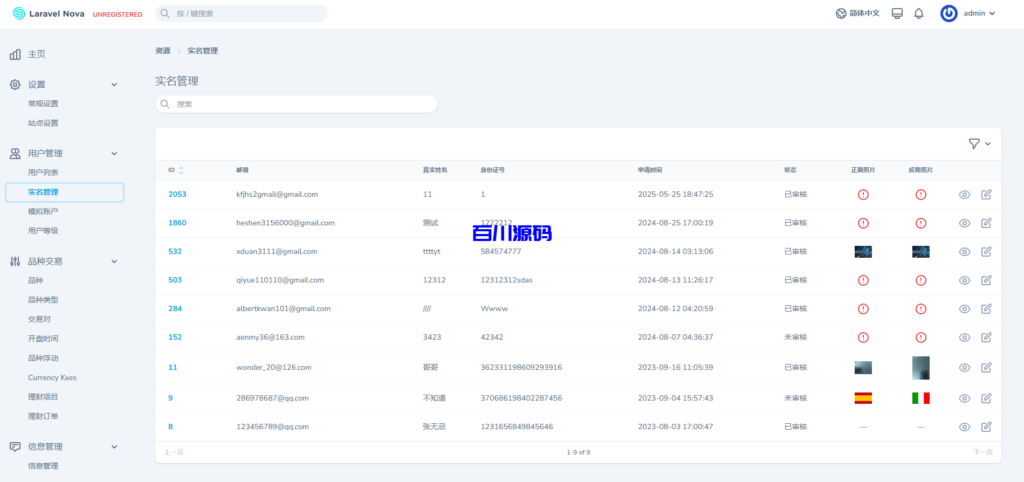This screenshot has height=482, width=1024.
Task: Edit record 9
Action: (x=986, y=398)
